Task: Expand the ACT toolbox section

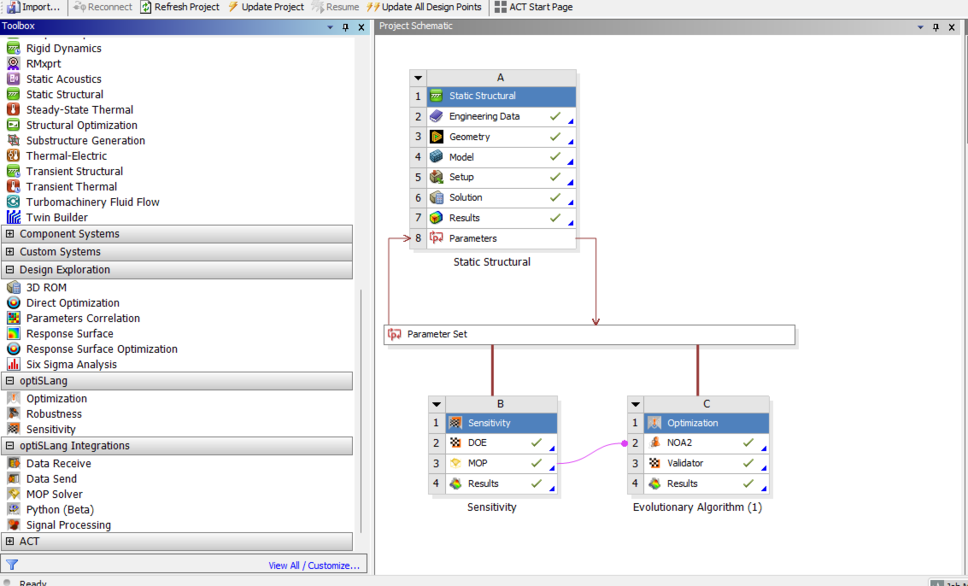Action: point(10,542)
